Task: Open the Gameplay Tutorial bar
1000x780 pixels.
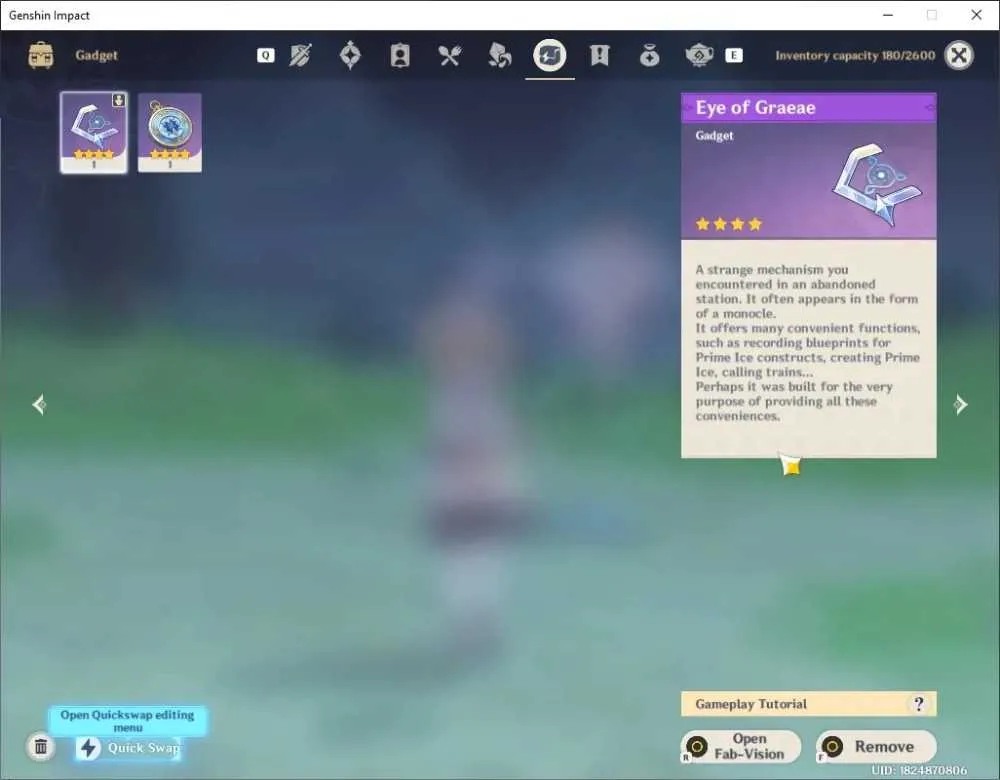Action: [x=809, y=704]
